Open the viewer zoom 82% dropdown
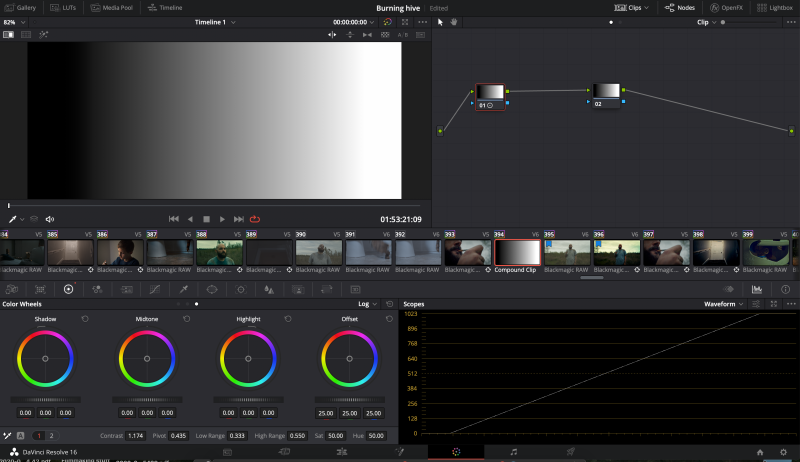The width and height of the screenshot is (800, 462). click(12, 21)
